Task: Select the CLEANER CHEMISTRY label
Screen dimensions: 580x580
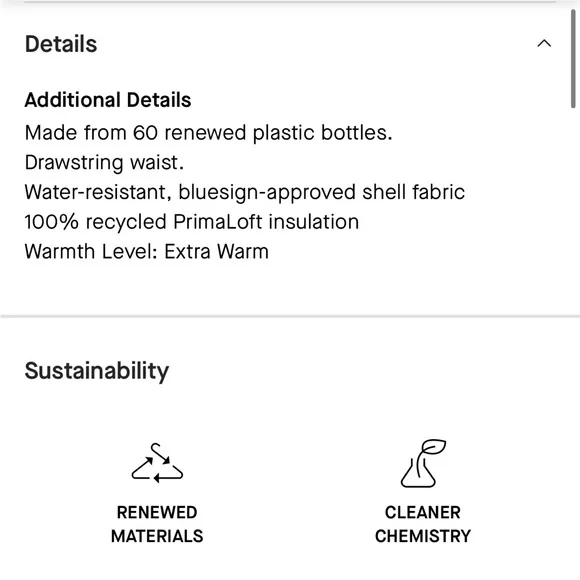Action: coord(423,524)
